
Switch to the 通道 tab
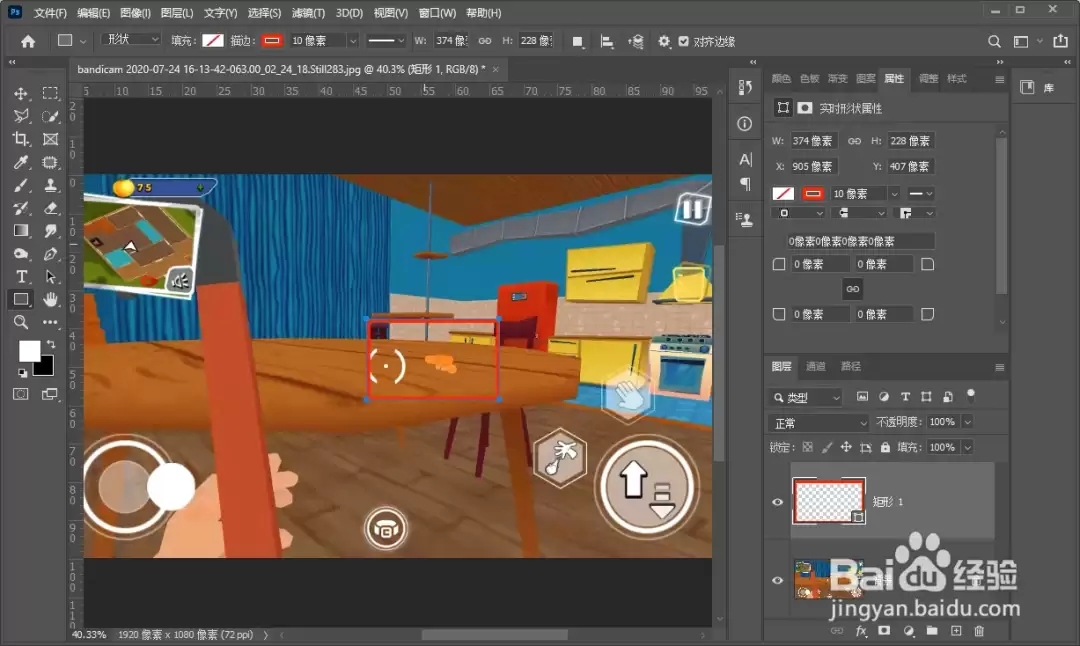tap(816, 366)
